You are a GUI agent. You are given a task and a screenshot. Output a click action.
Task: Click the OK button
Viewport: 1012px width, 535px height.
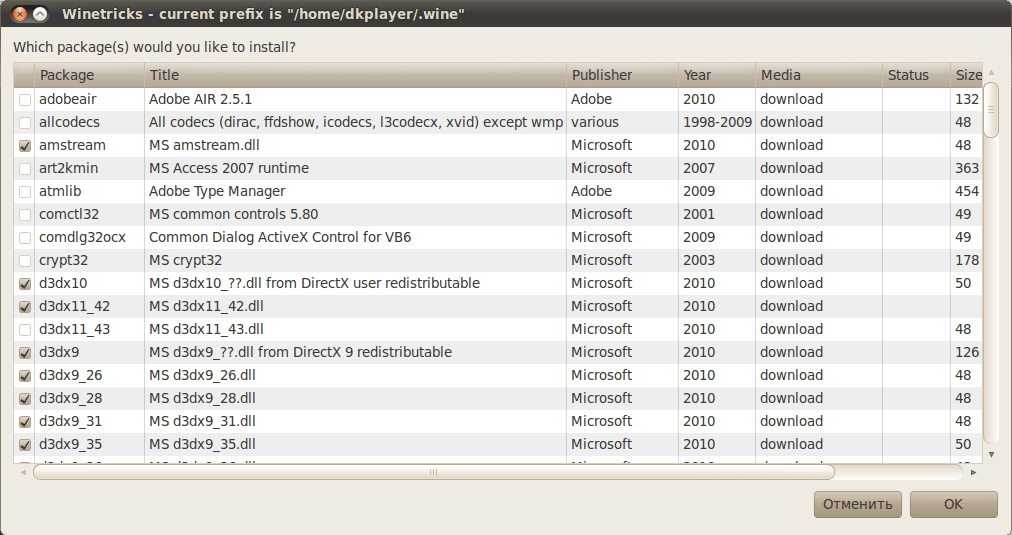tap(953, 504)
